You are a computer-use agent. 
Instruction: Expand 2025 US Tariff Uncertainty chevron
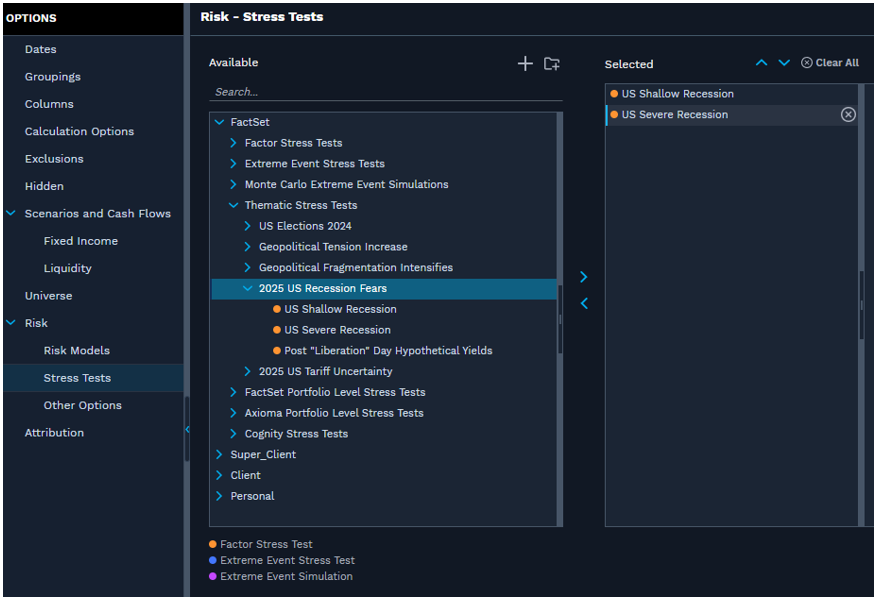pyautogui.click(x=247, y=371)
